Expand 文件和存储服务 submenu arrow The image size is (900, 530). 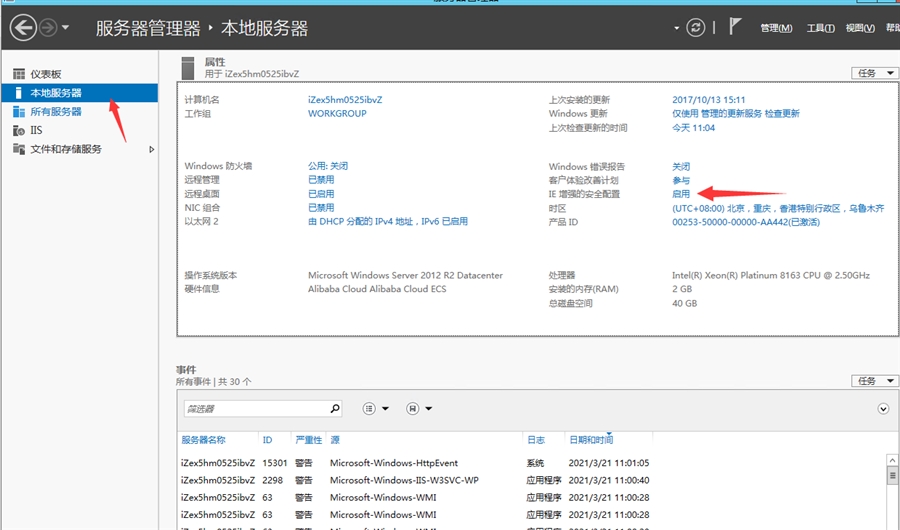(151, 149)
